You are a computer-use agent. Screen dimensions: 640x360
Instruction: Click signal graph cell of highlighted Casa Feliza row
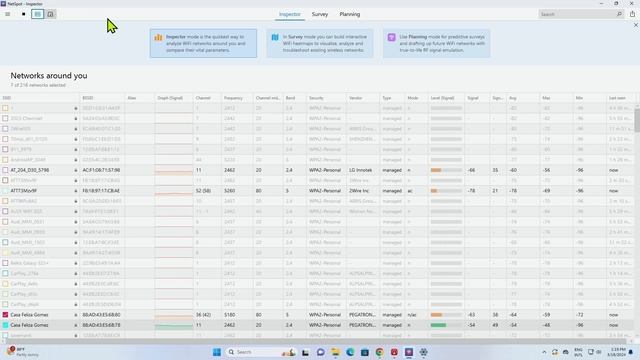[173, 325]
